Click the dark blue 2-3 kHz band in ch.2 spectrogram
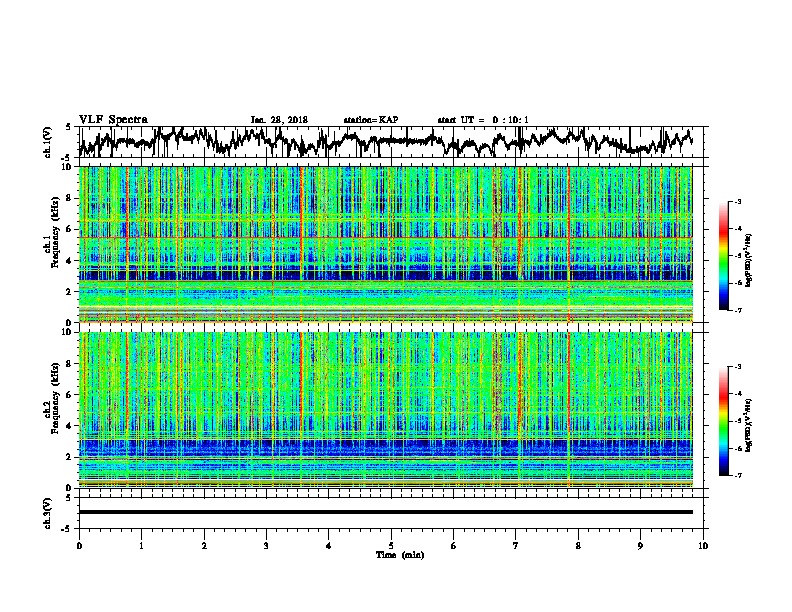This screenshot has width=792, height=612. pos(386,448)
